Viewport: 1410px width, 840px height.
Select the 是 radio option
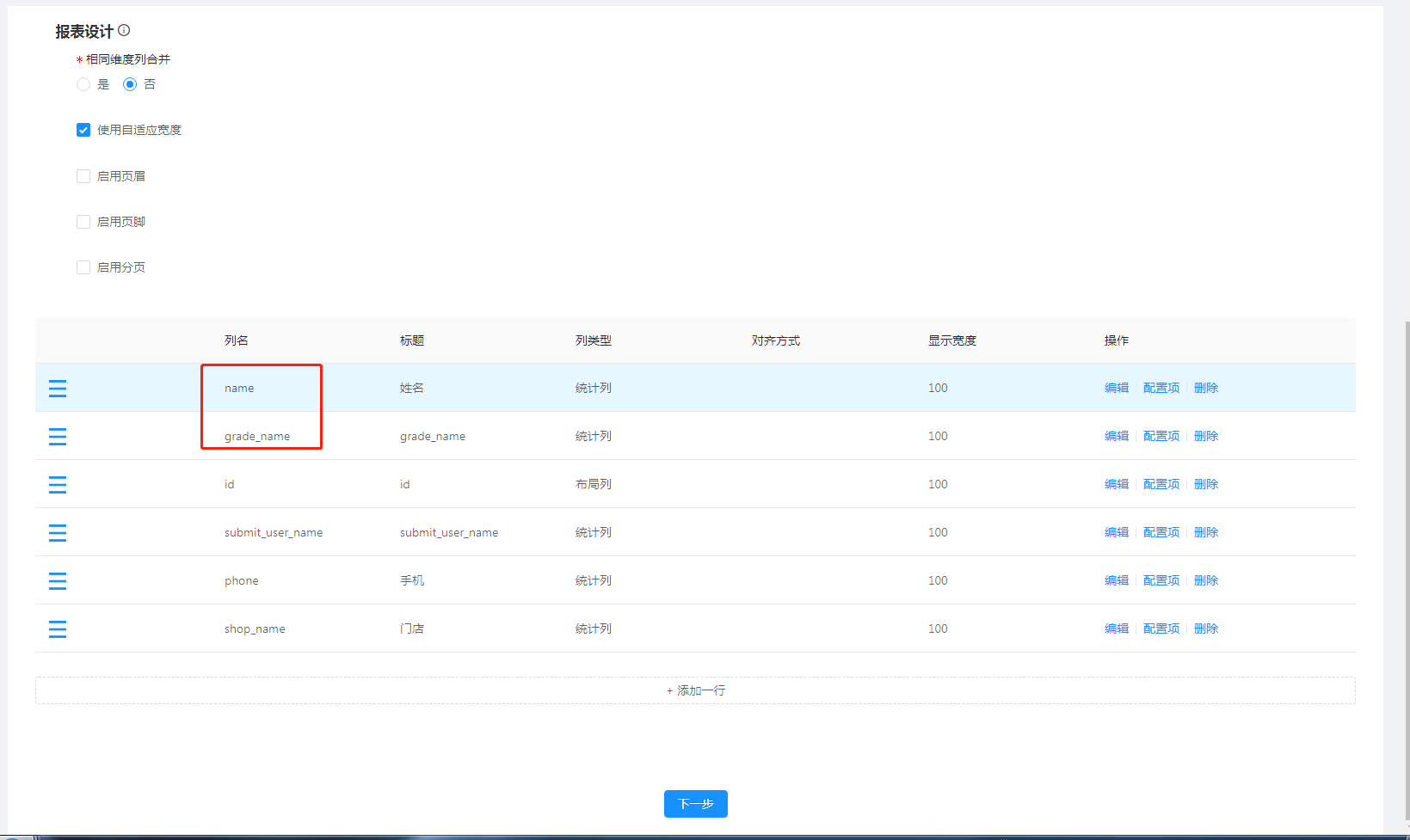coord(83,84)
